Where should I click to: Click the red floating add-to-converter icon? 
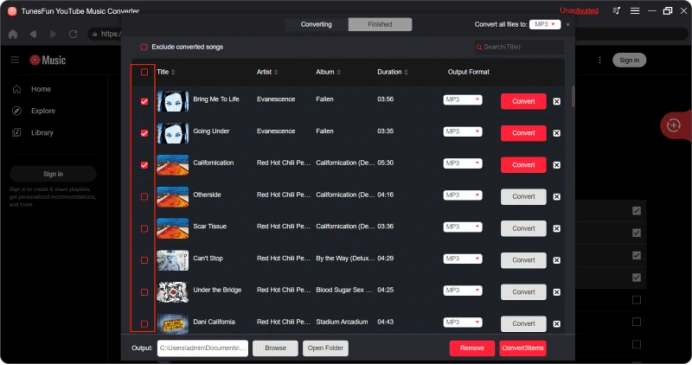673,125
